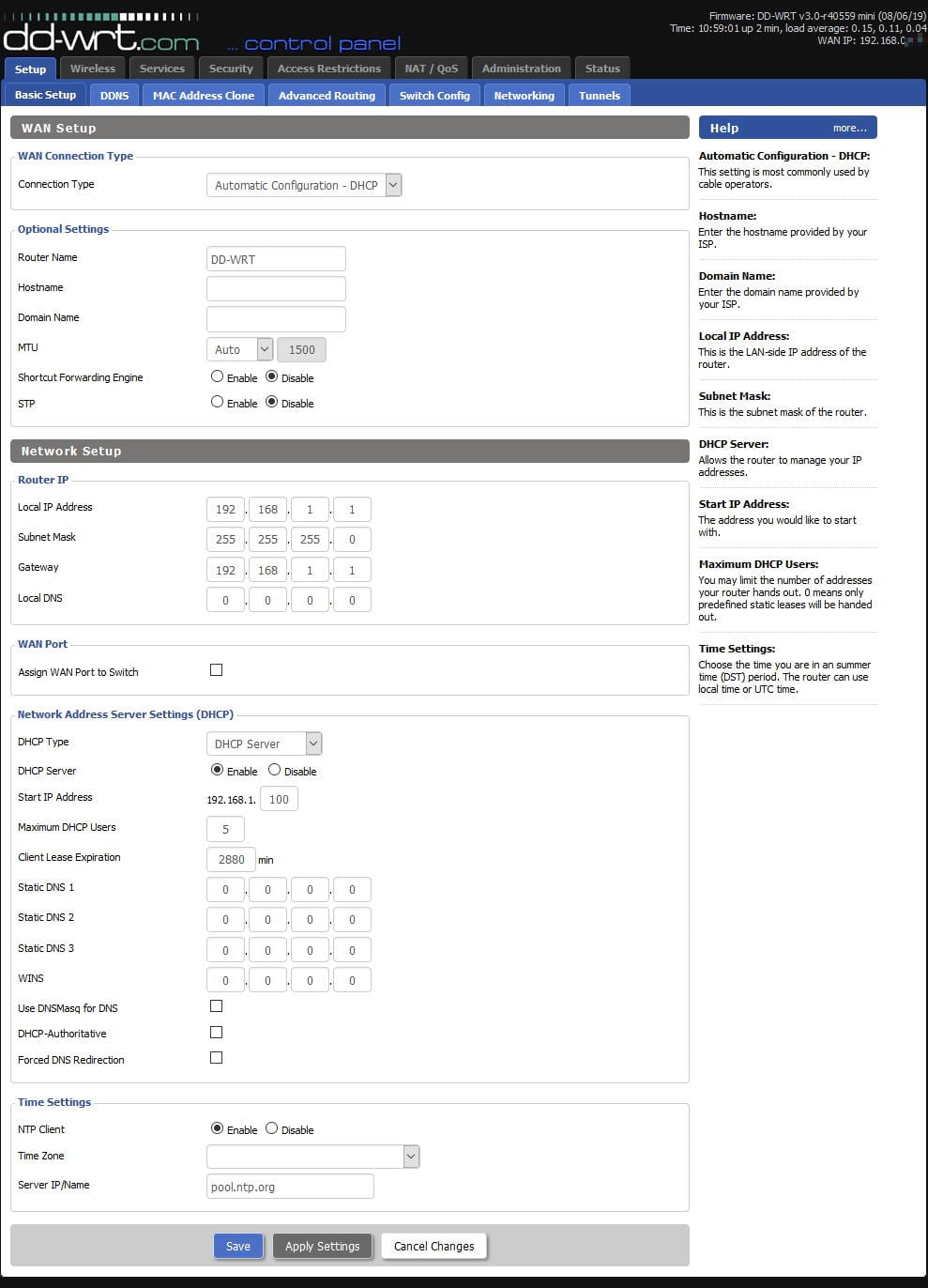Click first octet of Local IP Address
This screenshot has height=1288, width=928.
[225, 509]
